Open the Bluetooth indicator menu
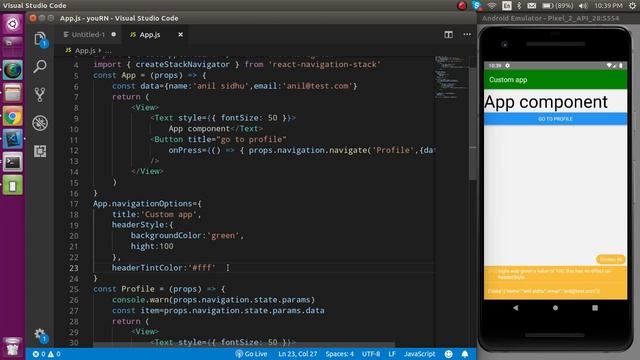This screenshot has width=640, height=360. pos(519,5)
